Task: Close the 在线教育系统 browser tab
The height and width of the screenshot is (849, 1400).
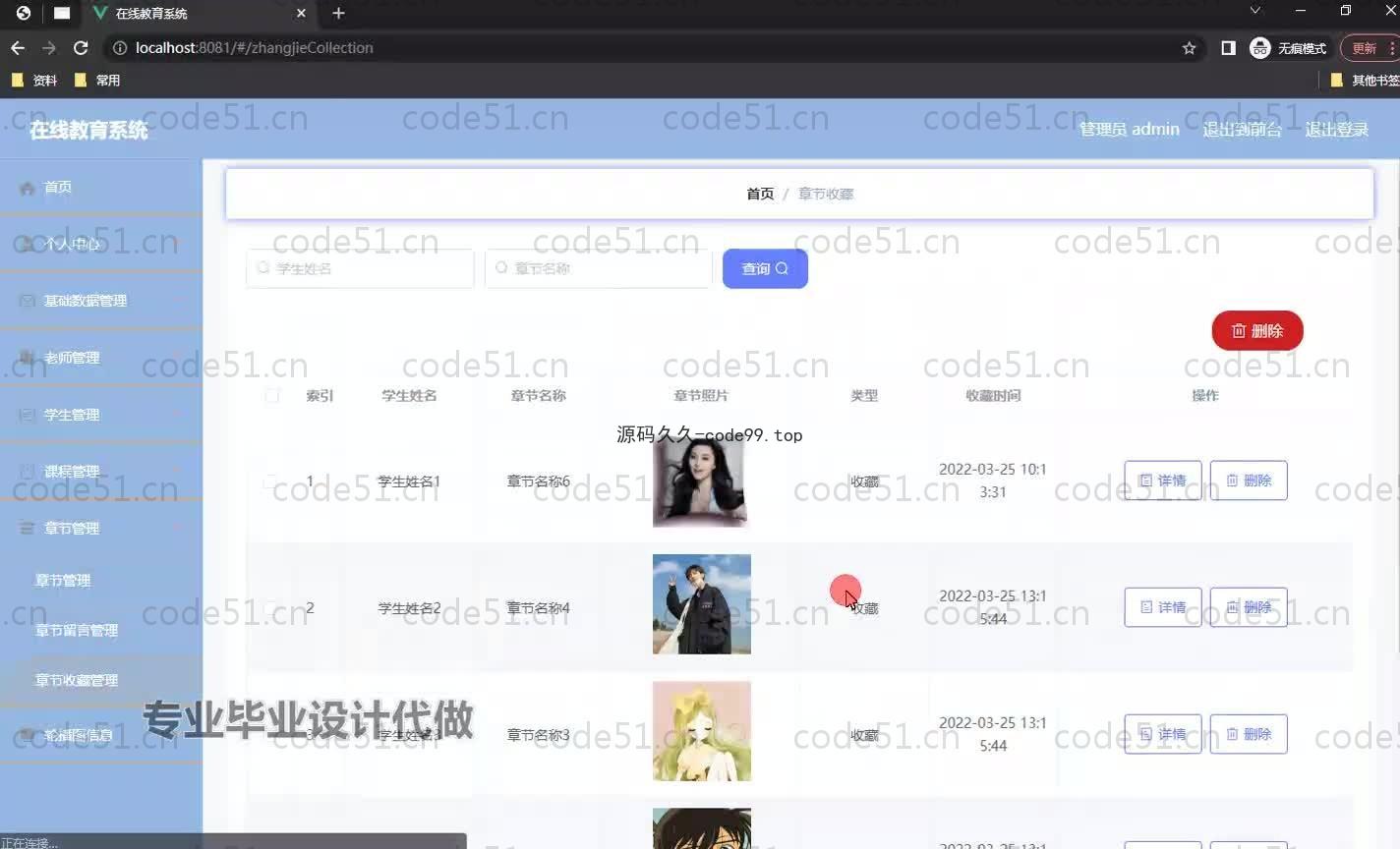Action: coord(301,13)
